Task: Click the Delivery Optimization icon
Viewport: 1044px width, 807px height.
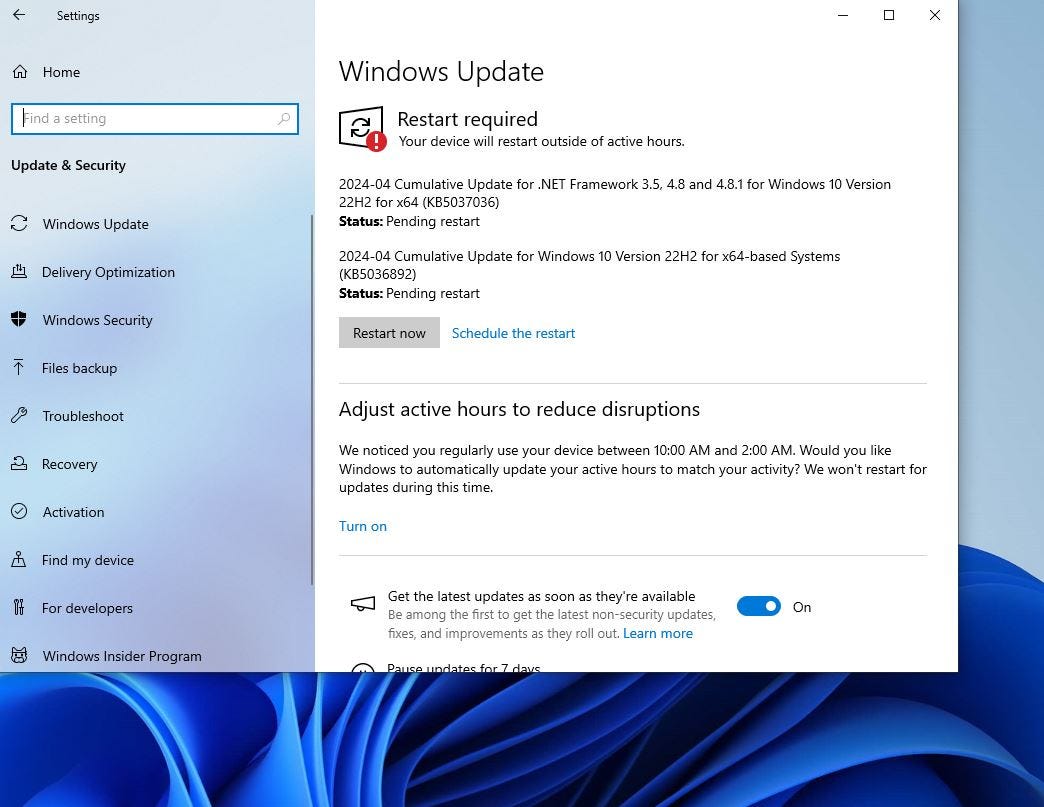Action: click(x=19, y=272)
